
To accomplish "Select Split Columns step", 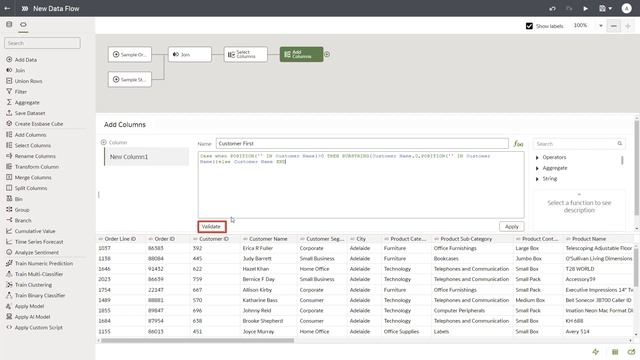I will point(27,188).
